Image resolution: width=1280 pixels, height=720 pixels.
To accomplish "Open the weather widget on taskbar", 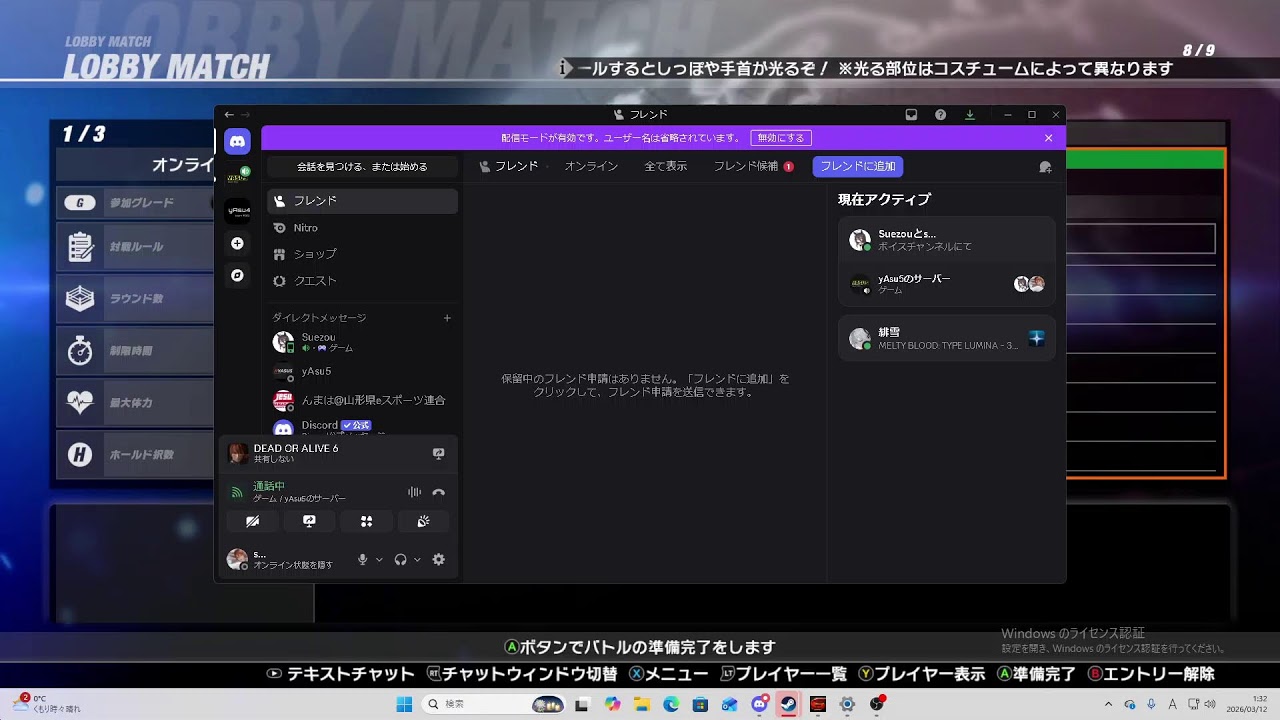I will click(48, 704).
